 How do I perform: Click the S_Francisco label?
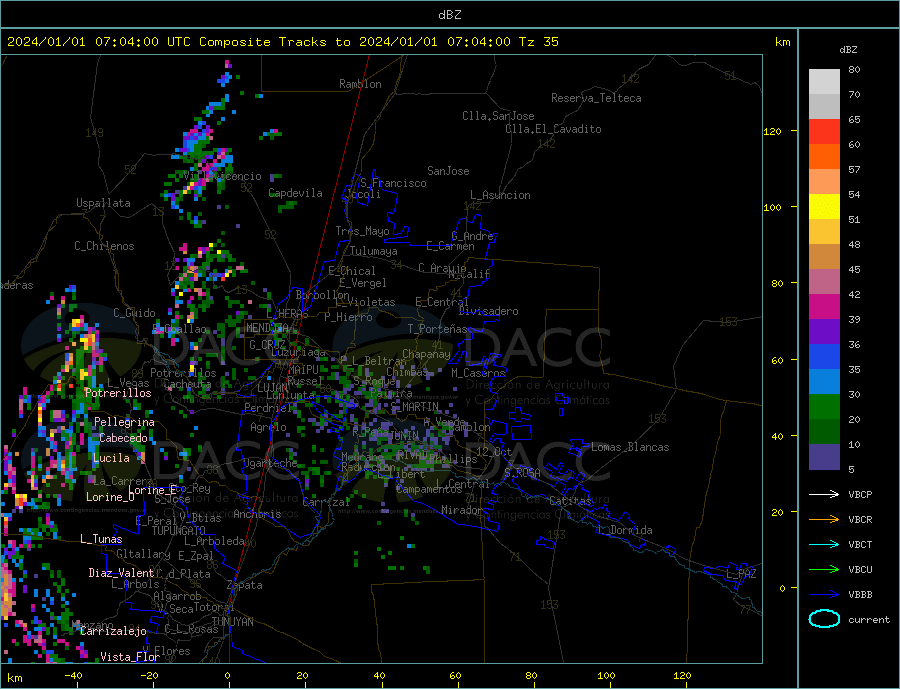point(393,183)
